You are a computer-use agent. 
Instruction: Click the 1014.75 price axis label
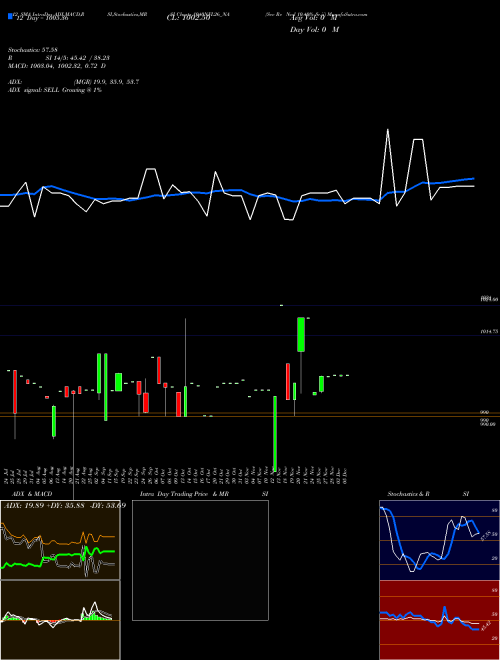tap(489, 332)
